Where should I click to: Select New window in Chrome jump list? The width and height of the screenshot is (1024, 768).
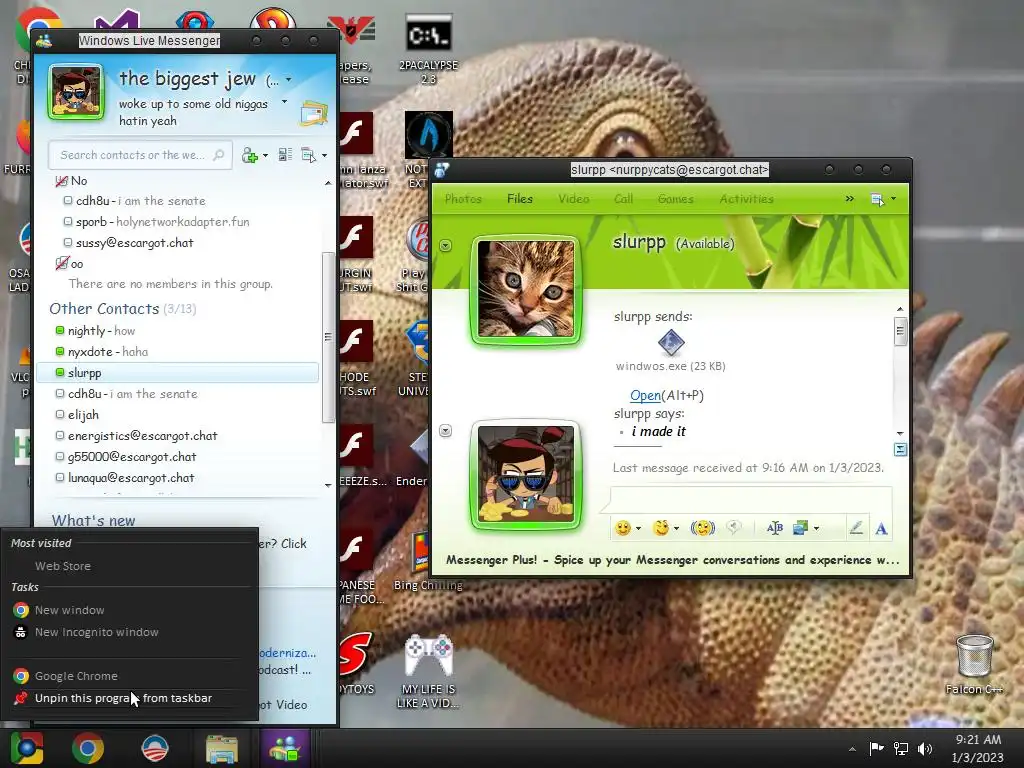(131, 610)
